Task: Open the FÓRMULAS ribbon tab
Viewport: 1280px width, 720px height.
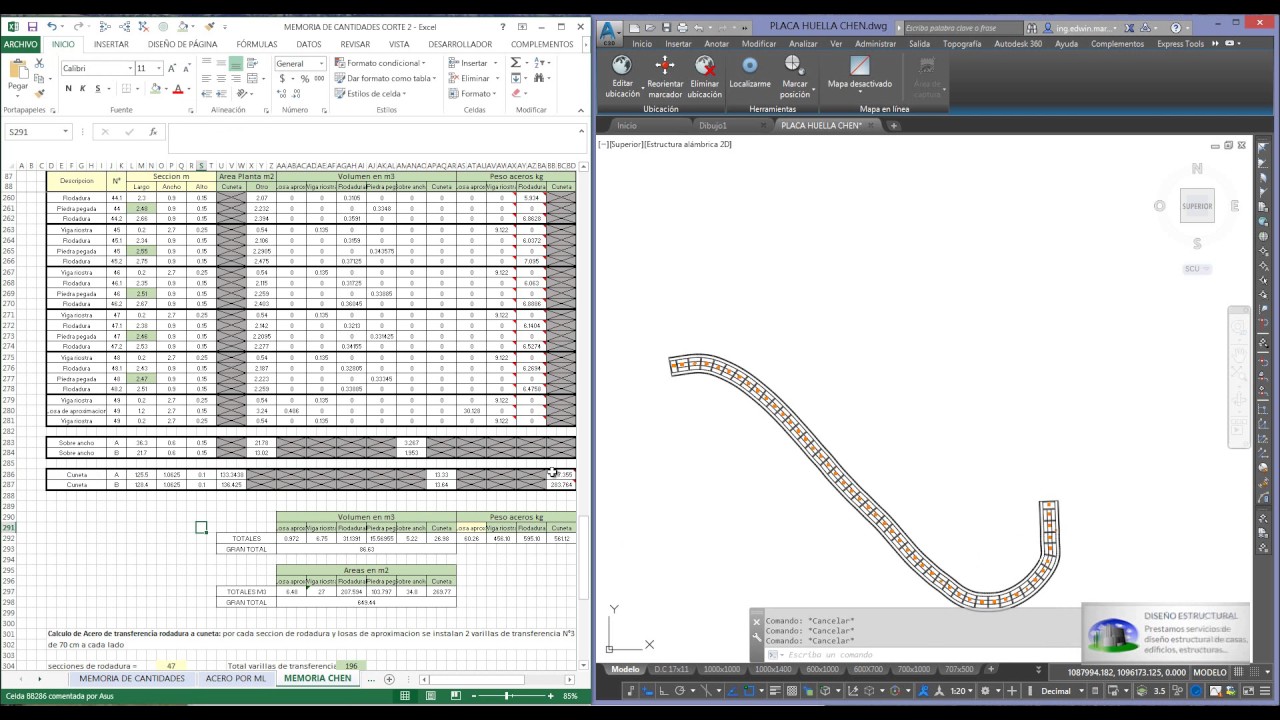Action: click(257, 44)
